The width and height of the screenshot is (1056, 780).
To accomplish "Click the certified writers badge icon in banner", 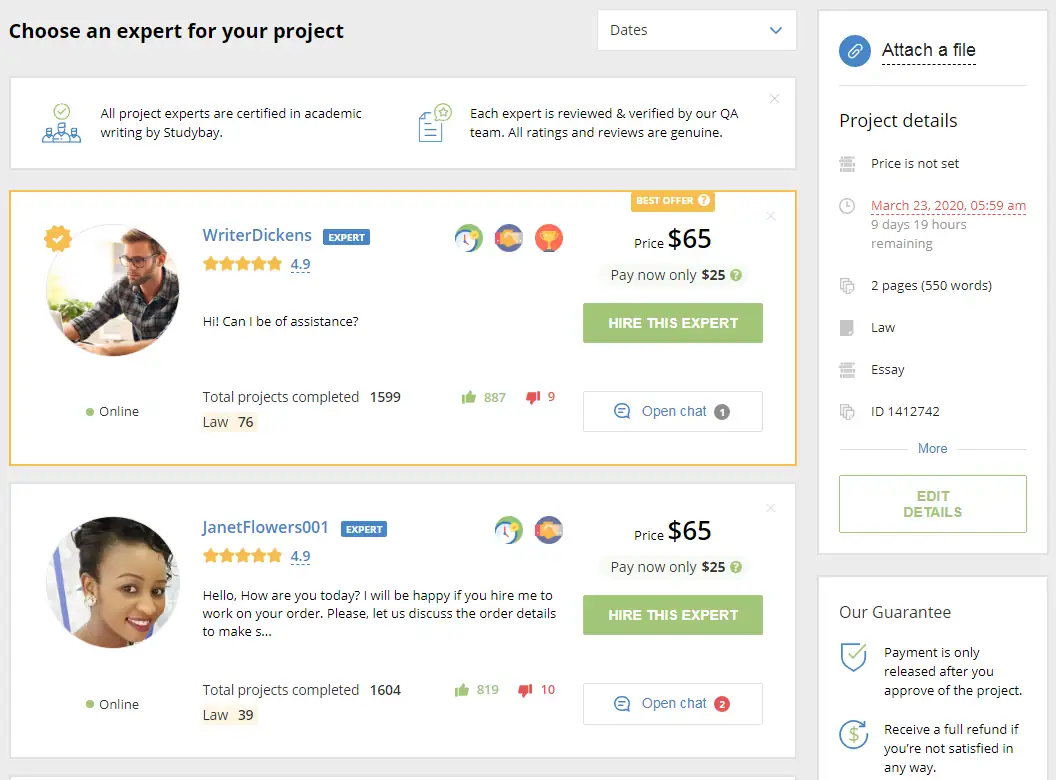I will [x=61, y=122].
